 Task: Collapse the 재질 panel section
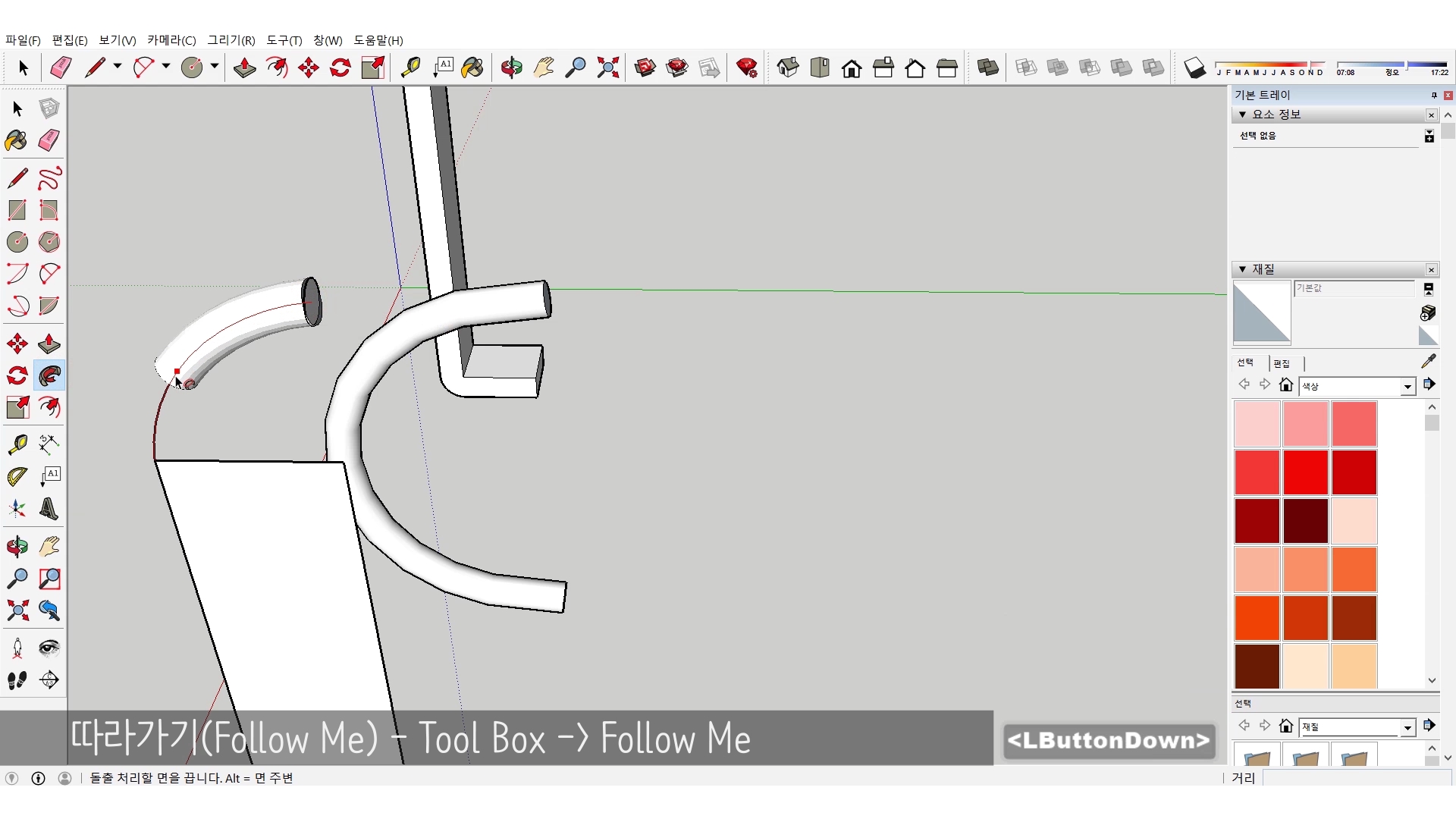(x=1242, y=269)
